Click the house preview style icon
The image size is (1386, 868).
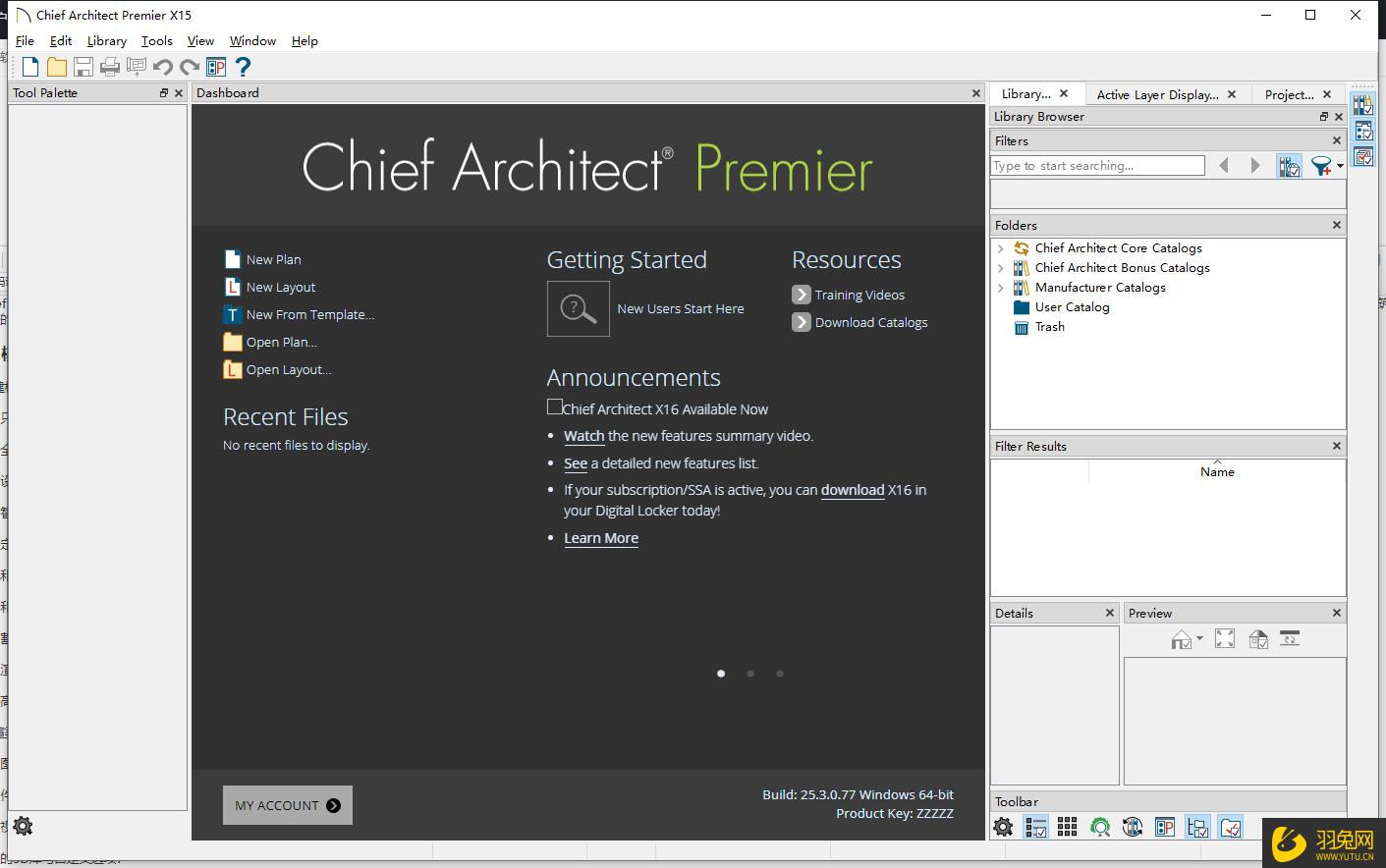1182,639
